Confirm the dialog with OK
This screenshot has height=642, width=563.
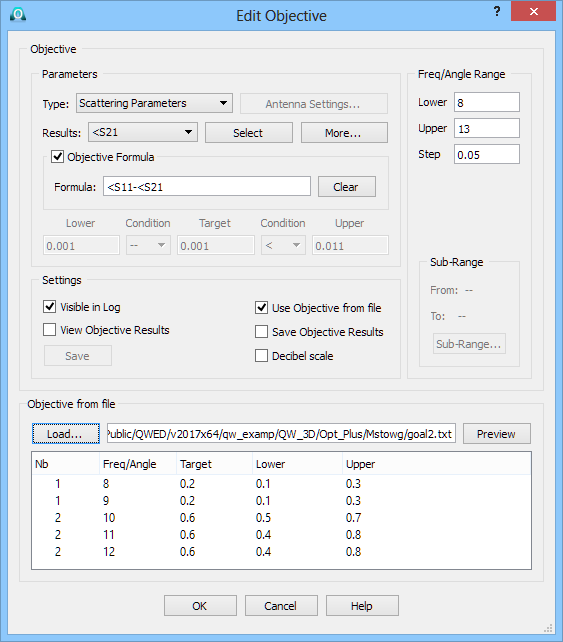pyautogui.click(x=200, y=606)
